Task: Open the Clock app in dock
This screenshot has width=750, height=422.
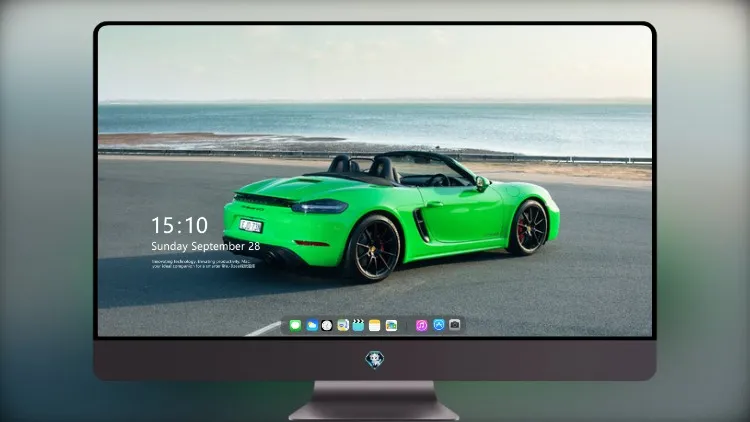Action: (327, 325)
